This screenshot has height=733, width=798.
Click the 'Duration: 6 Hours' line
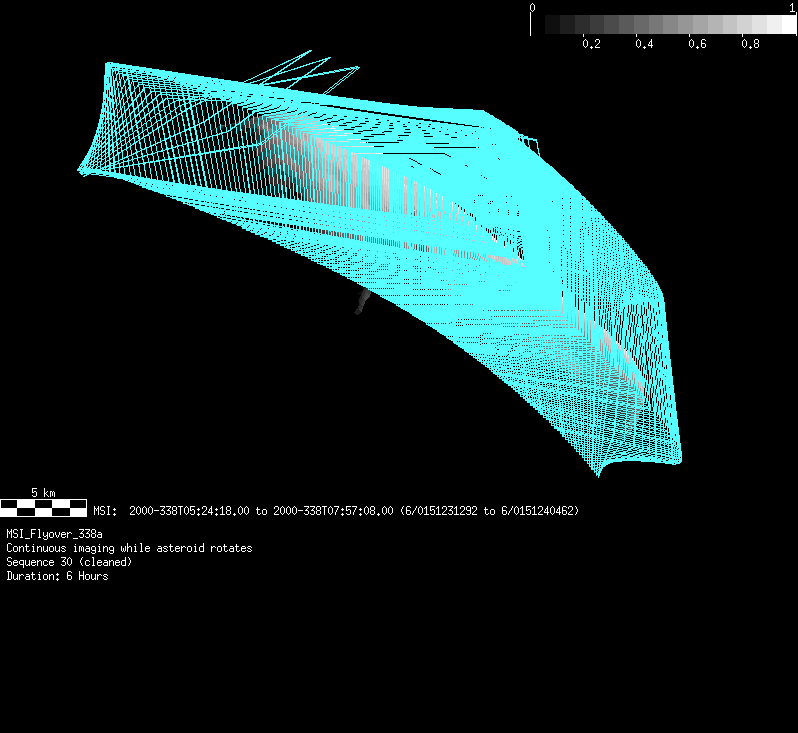tap(58, 576)
